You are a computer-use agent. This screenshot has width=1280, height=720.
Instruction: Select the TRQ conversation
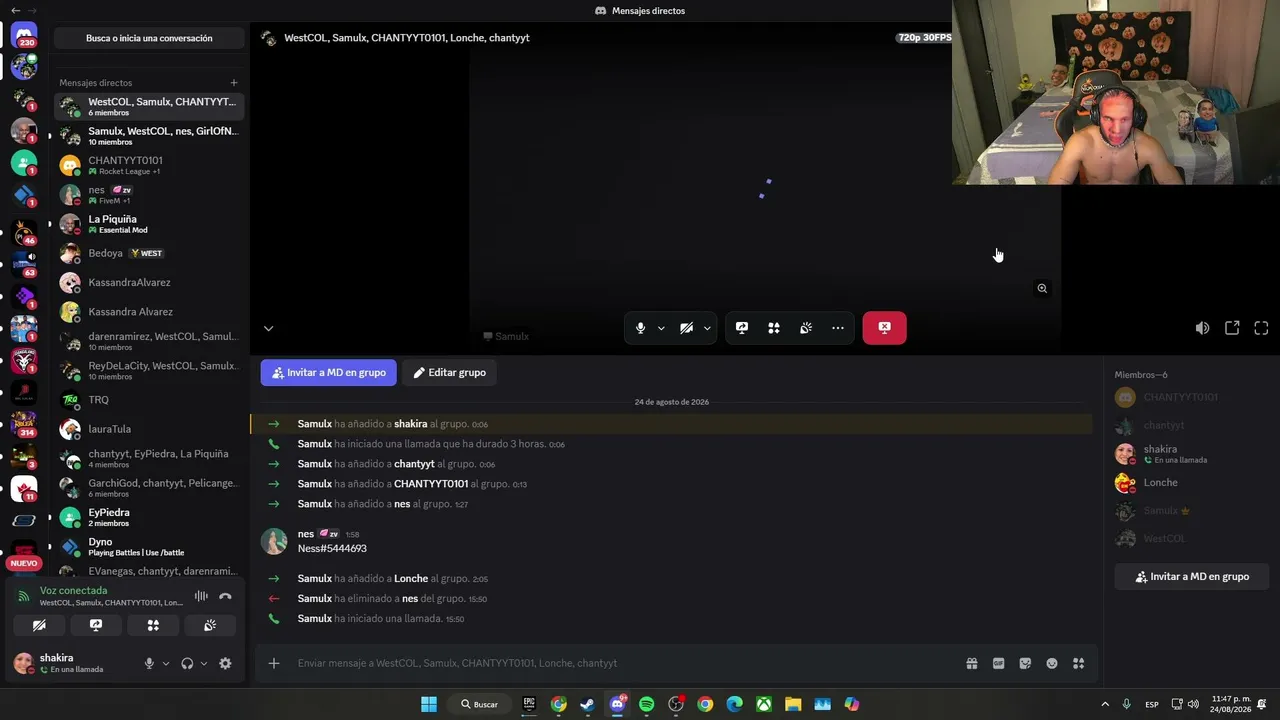pyautogui.click(x=149, y=400)
